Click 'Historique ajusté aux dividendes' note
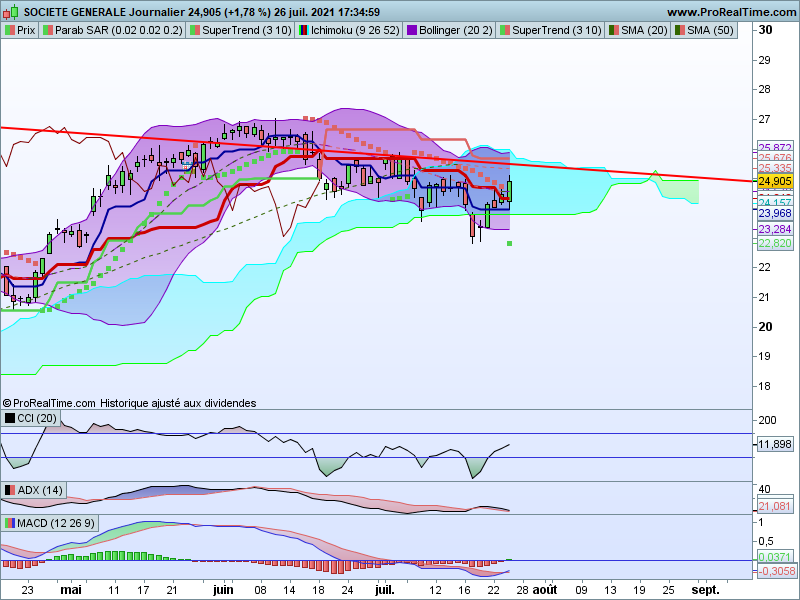 point(178,403)
